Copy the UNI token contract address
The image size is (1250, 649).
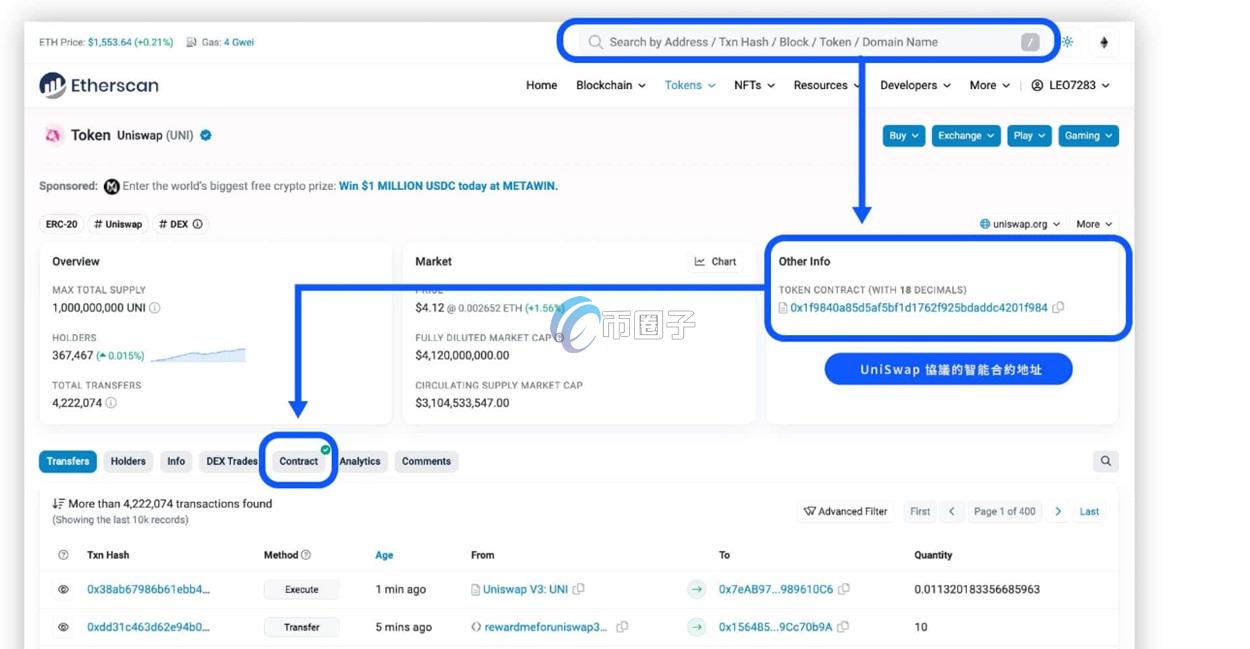(x=1057, y=307)
